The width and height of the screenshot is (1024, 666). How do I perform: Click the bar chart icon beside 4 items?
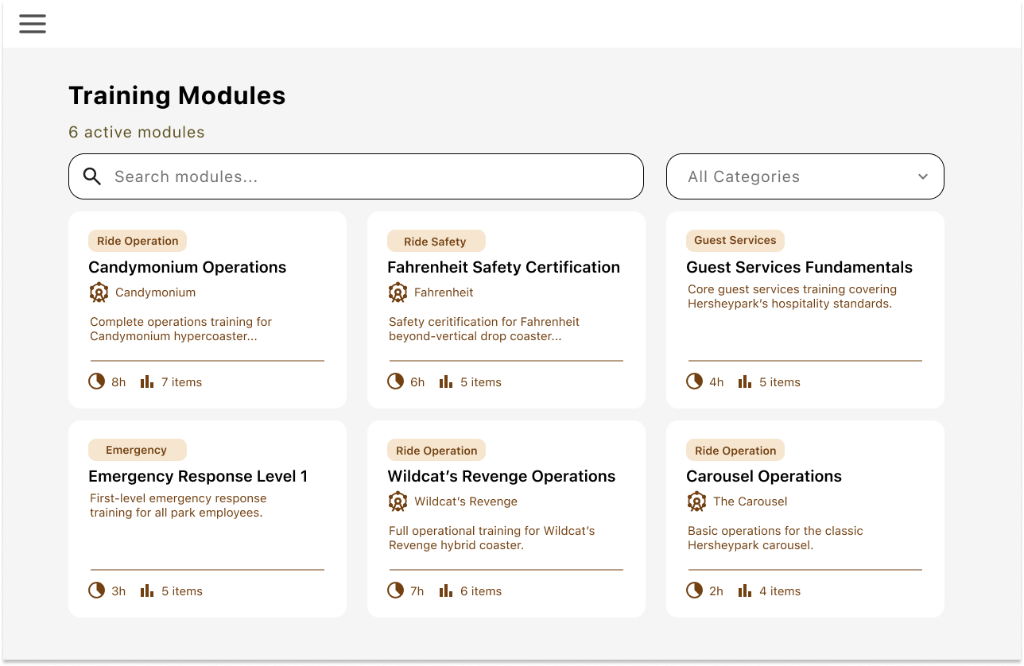(745, 590)
